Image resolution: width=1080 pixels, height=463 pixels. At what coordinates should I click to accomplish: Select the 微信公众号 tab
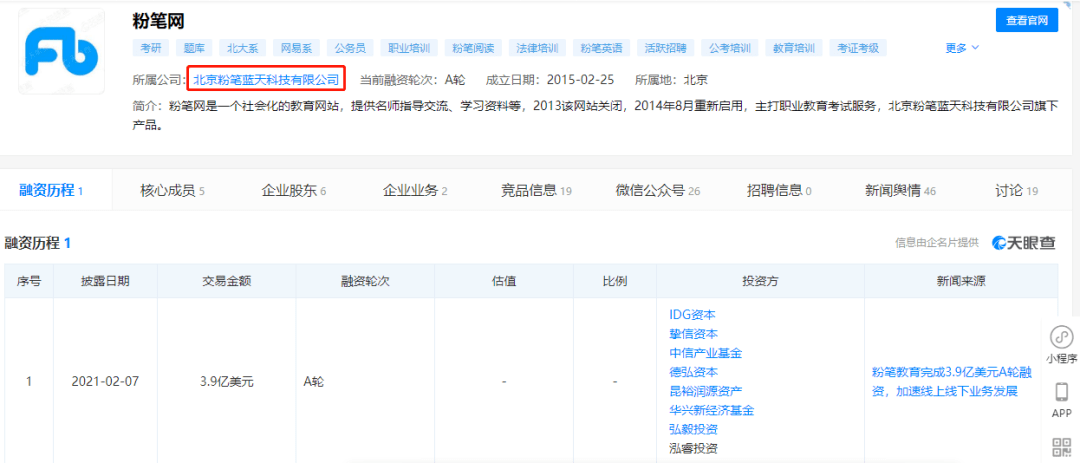click(658, 190)
